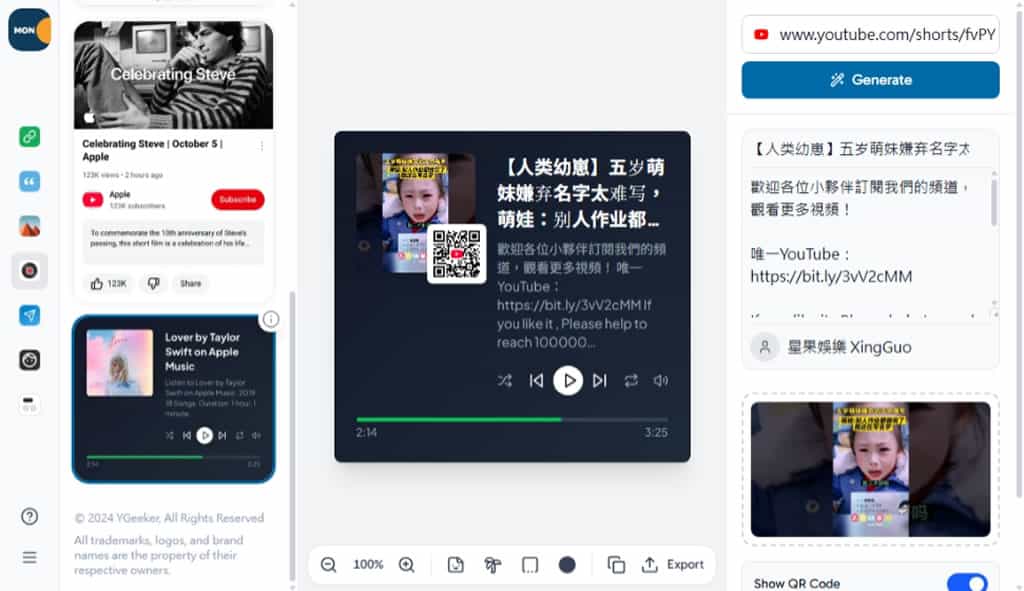Click the palm tree theme icon
Screen dimensions: 1024x591
pos(493,564)
